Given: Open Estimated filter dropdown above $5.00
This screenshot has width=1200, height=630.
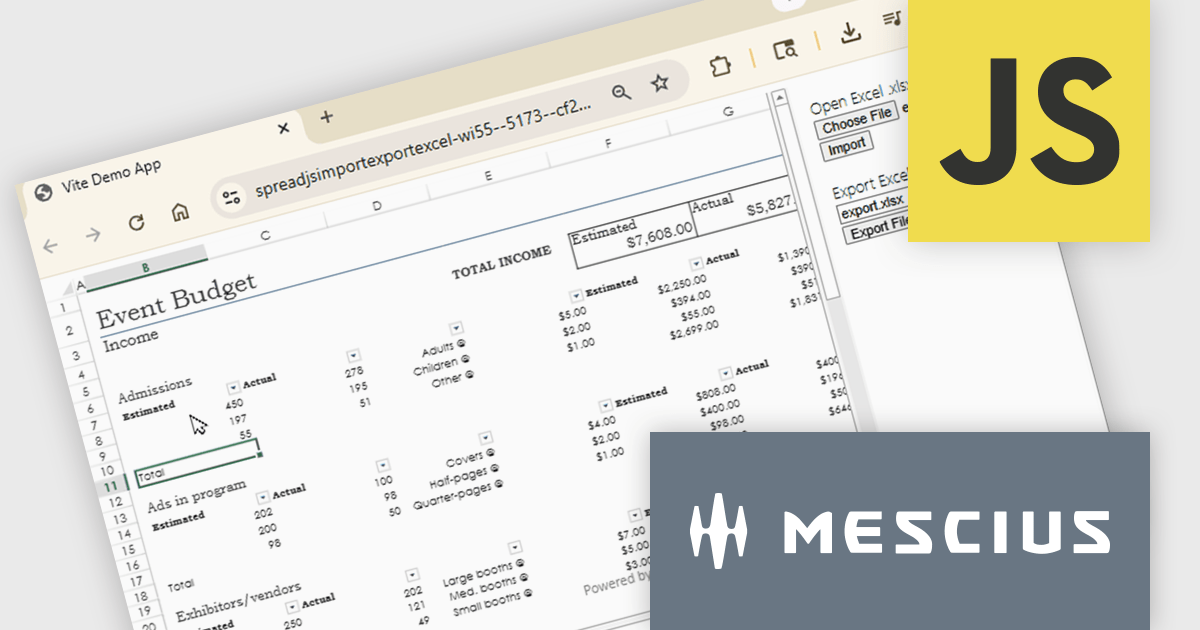Looking at the screenshot, I should [x=575, y=296].
